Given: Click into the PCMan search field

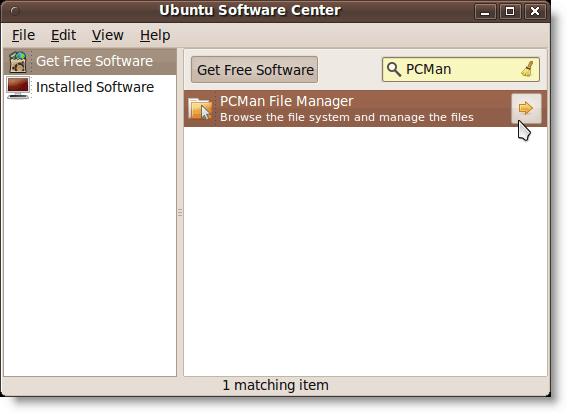Looking at the screenshot, I should click(461, 69).
